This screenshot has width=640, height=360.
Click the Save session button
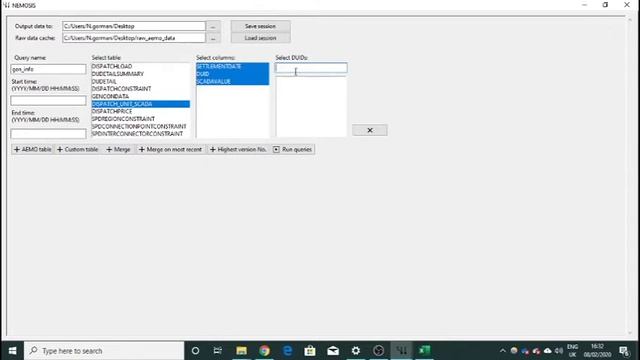coord(260,26)
